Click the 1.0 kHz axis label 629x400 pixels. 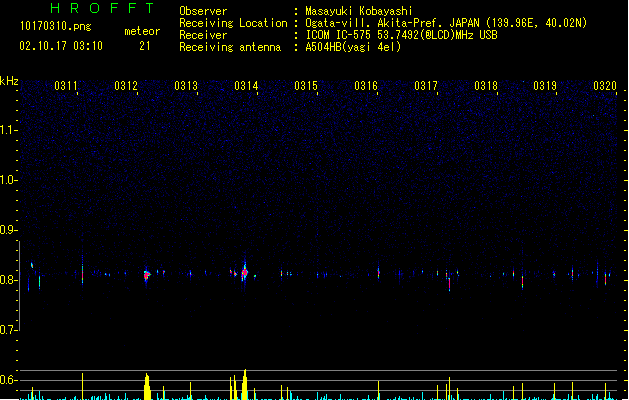pyautogui.click(x=8, y=180)
